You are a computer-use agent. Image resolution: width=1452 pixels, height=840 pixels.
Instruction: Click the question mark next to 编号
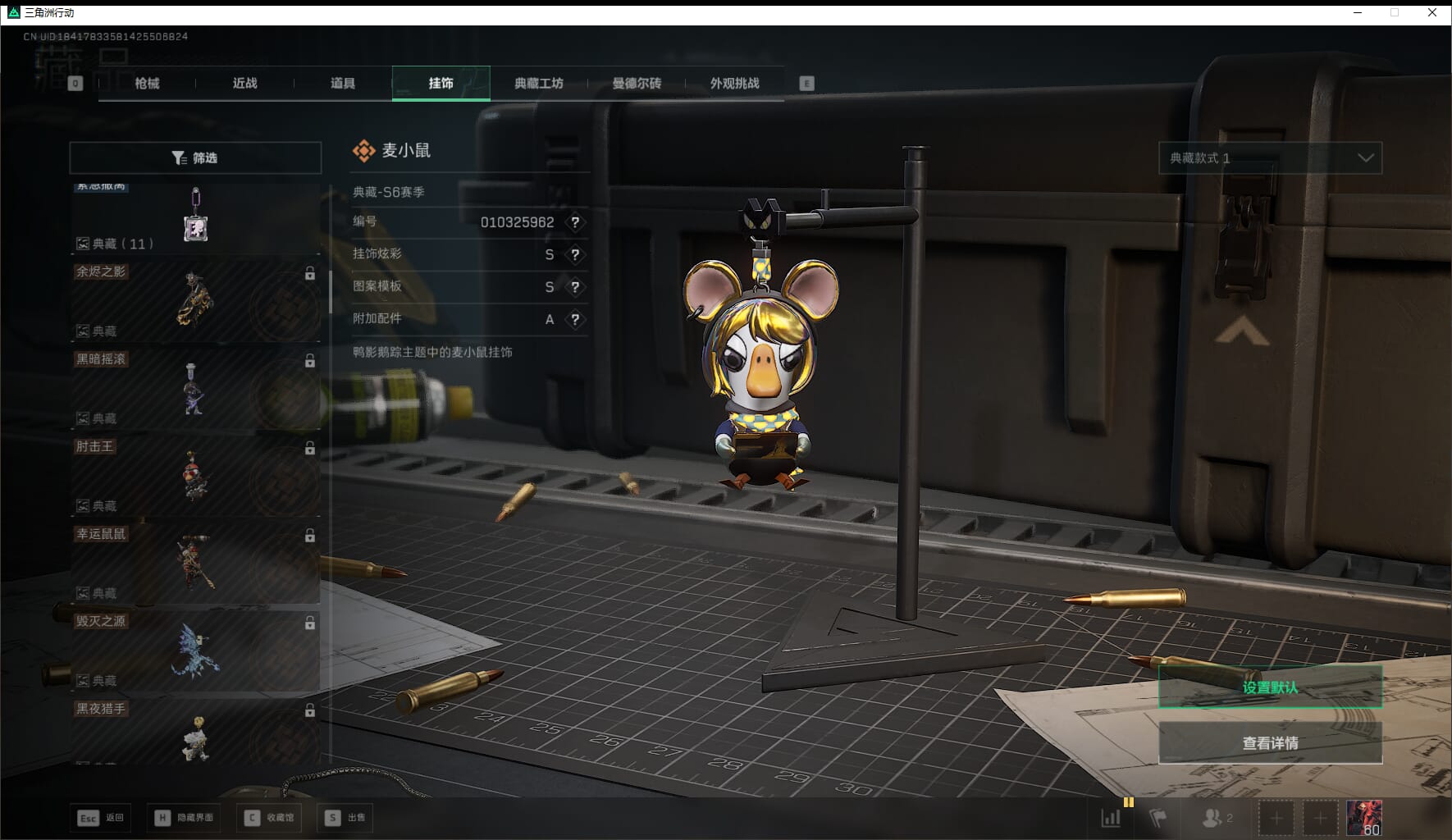575,222
